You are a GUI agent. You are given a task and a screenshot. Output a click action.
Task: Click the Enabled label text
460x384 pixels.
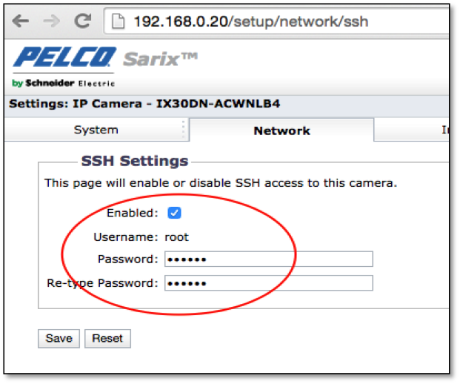132,213
